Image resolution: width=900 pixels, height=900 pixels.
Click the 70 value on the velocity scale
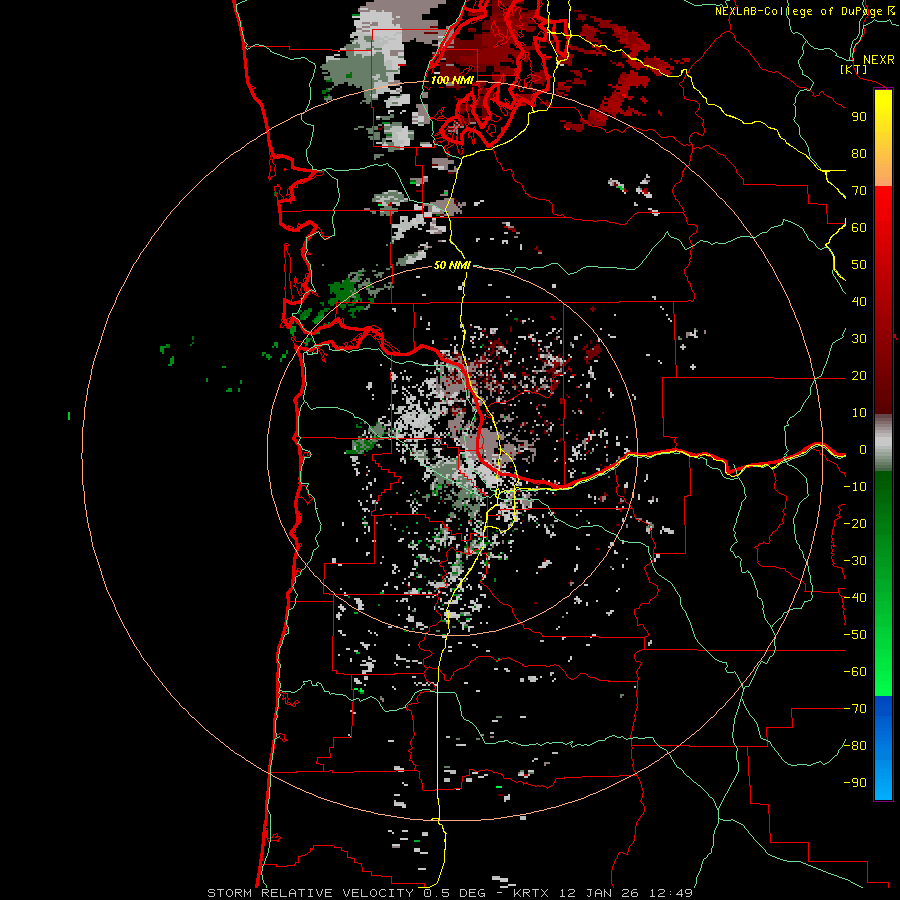click(859, 191)
